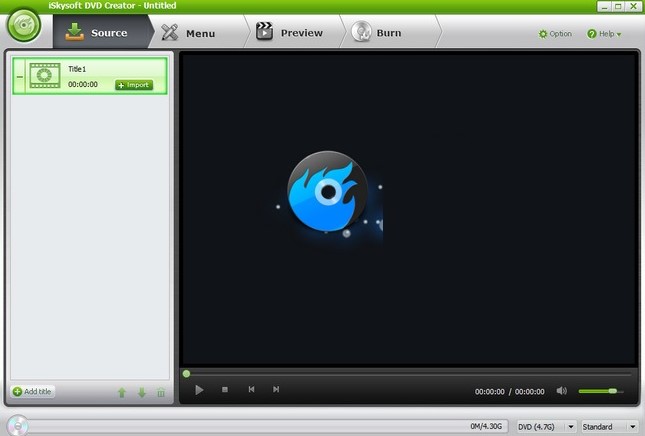645x436 pixels.
Task: Click the preview video display area
Action: [409, 209]
